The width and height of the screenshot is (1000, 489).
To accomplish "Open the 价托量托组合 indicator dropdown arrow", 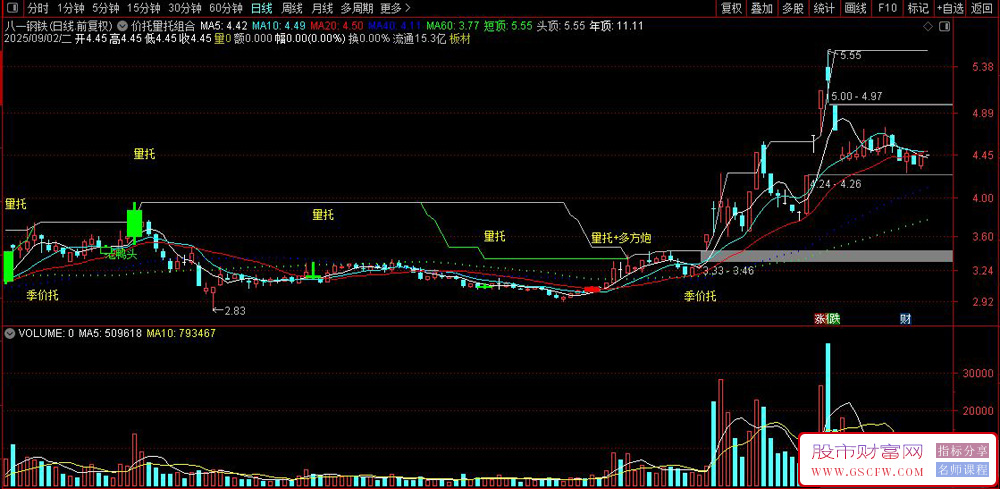I will (122, 27).
